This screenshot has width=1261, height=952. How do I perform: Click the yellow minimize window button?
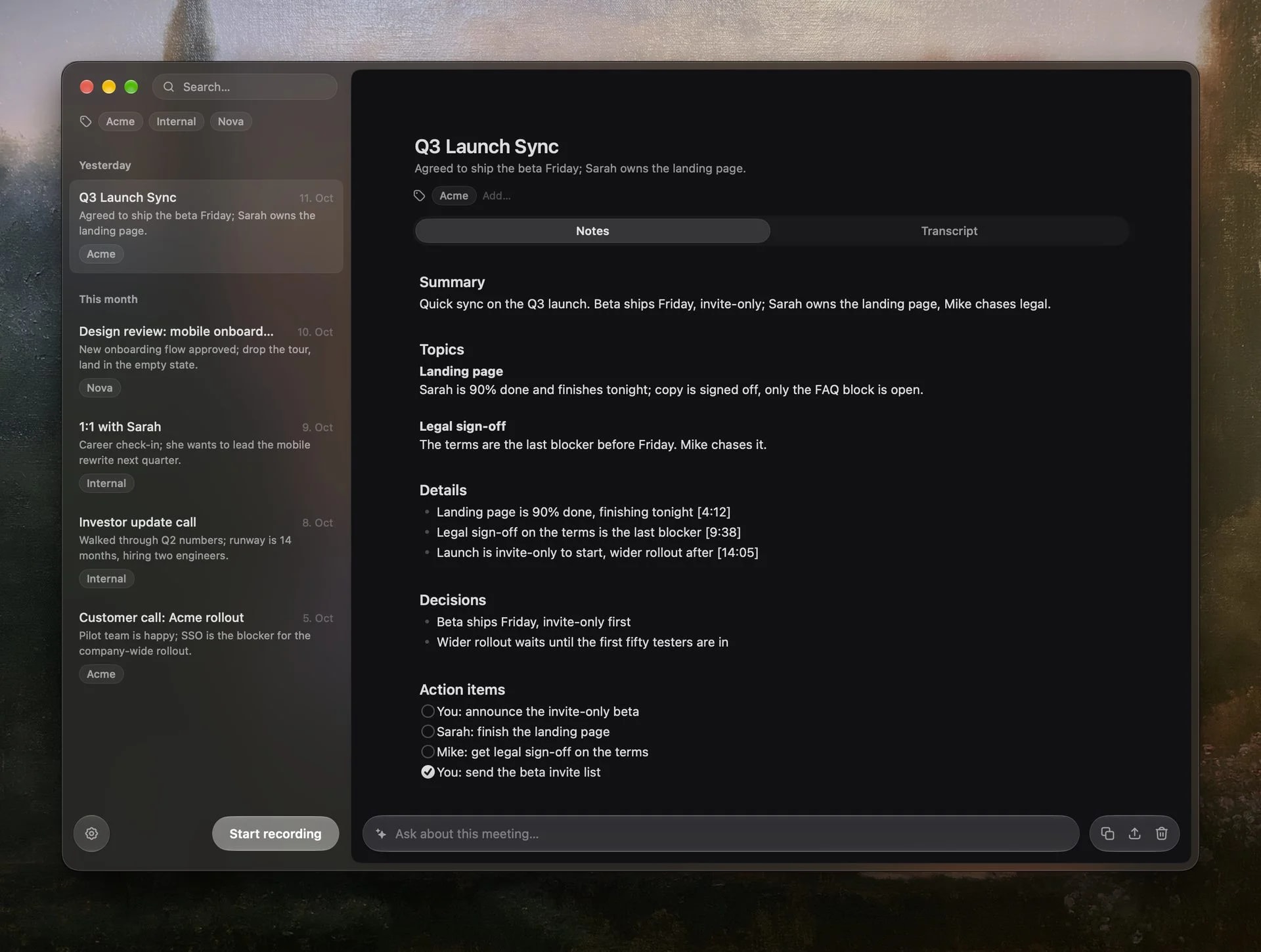pyautogui.click(x=109, y=87)
